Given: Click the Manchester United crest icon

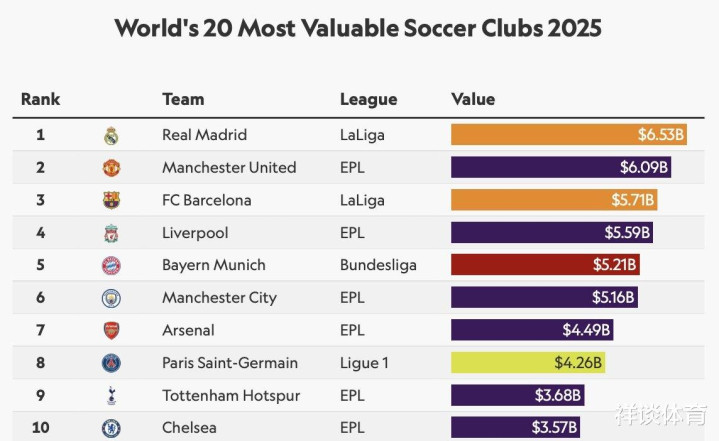Looking at the screenshot, I should pos(111,168).
